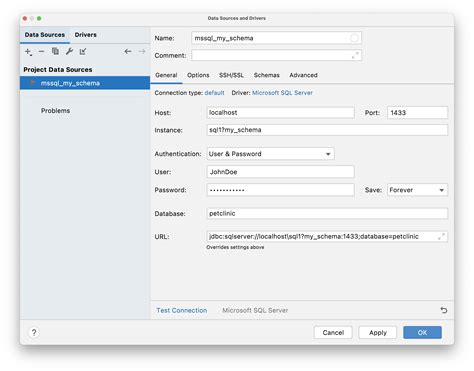The width and height of the screenshot is (474, 371).
Task: Focus the URL field with jdbc string
Action: [x=327, y=237]
